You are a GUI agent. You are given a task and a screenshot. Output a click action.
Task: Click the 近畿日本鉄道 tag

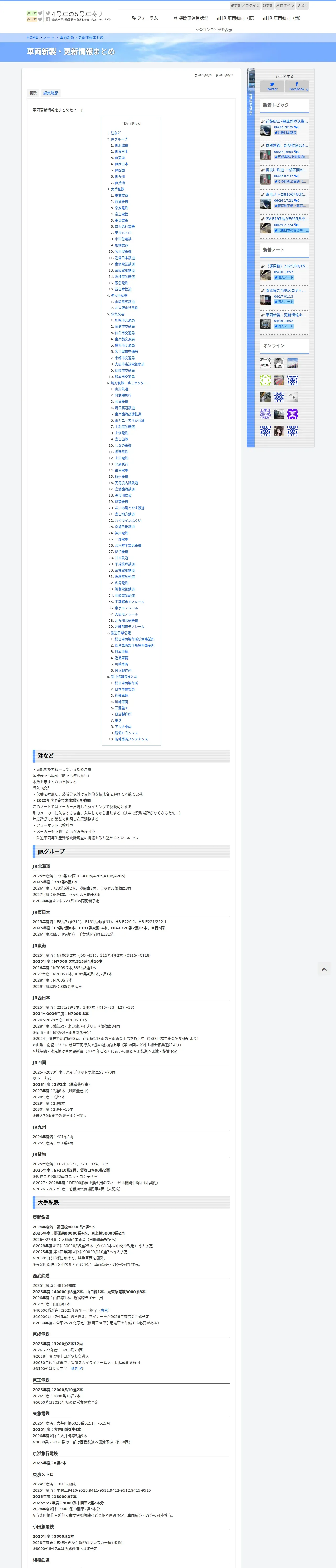pyautogui.click(x=285, y=133)
